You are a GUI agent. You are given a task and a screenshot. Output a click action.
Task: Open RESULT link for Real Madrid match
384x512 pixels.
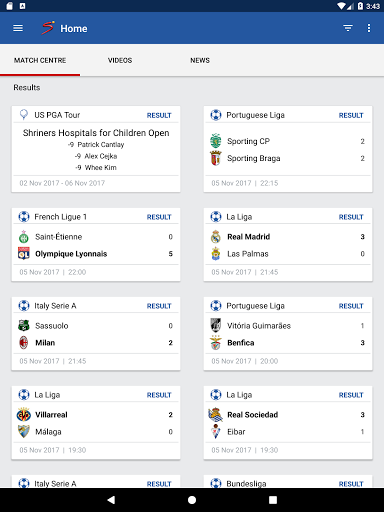coord(351,217)
